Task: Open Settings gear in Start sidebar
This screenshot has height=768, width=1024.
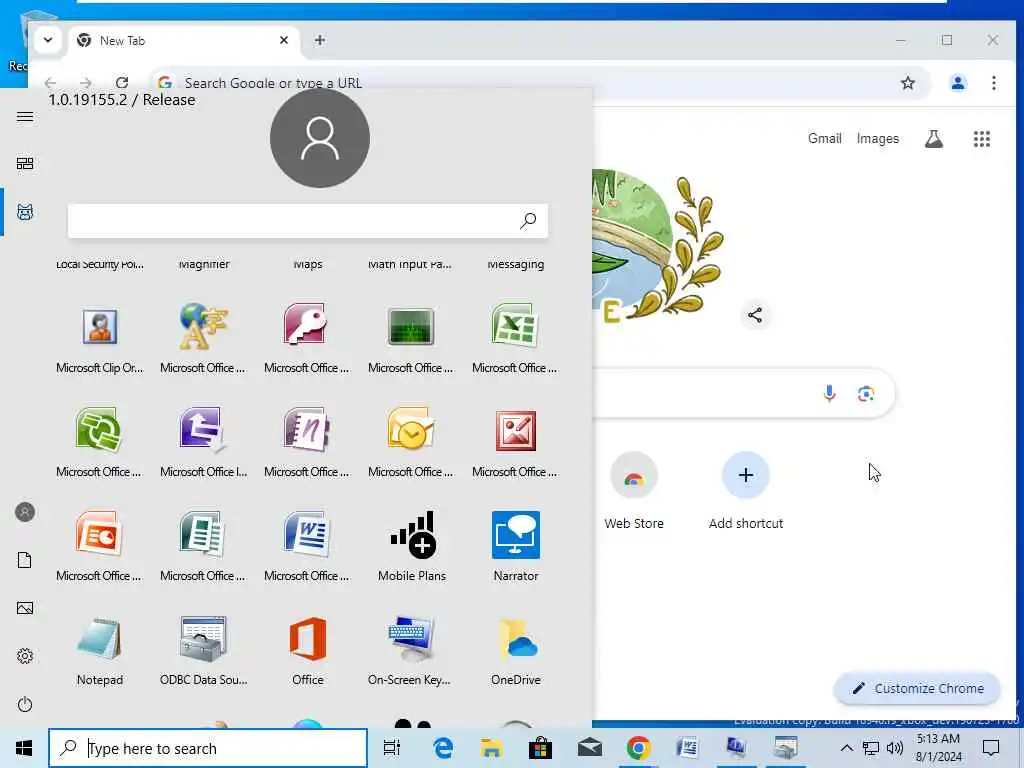Action: 25,656
